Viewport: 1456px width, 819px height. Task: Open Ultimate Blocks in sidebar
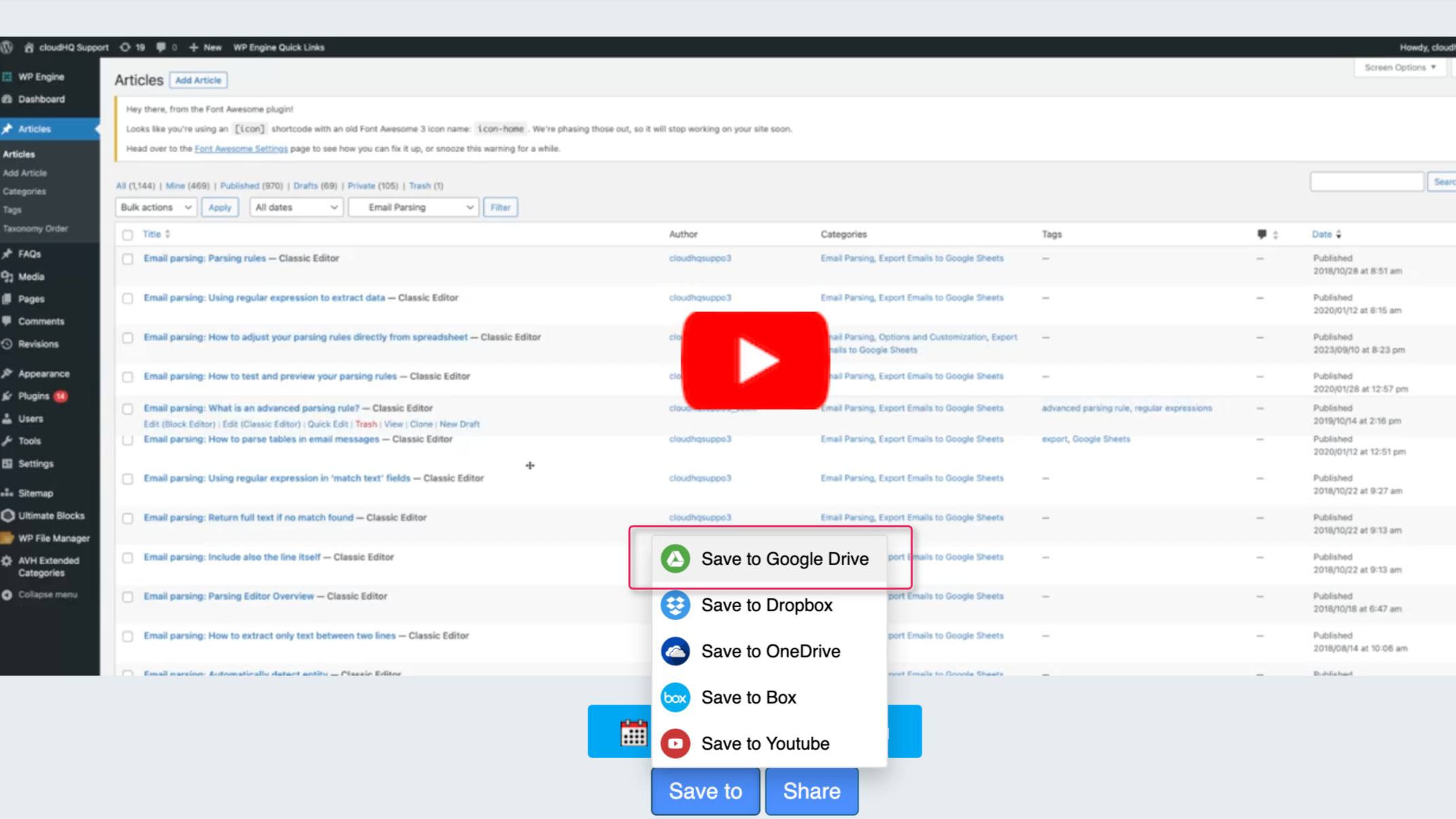pos(51,515)
